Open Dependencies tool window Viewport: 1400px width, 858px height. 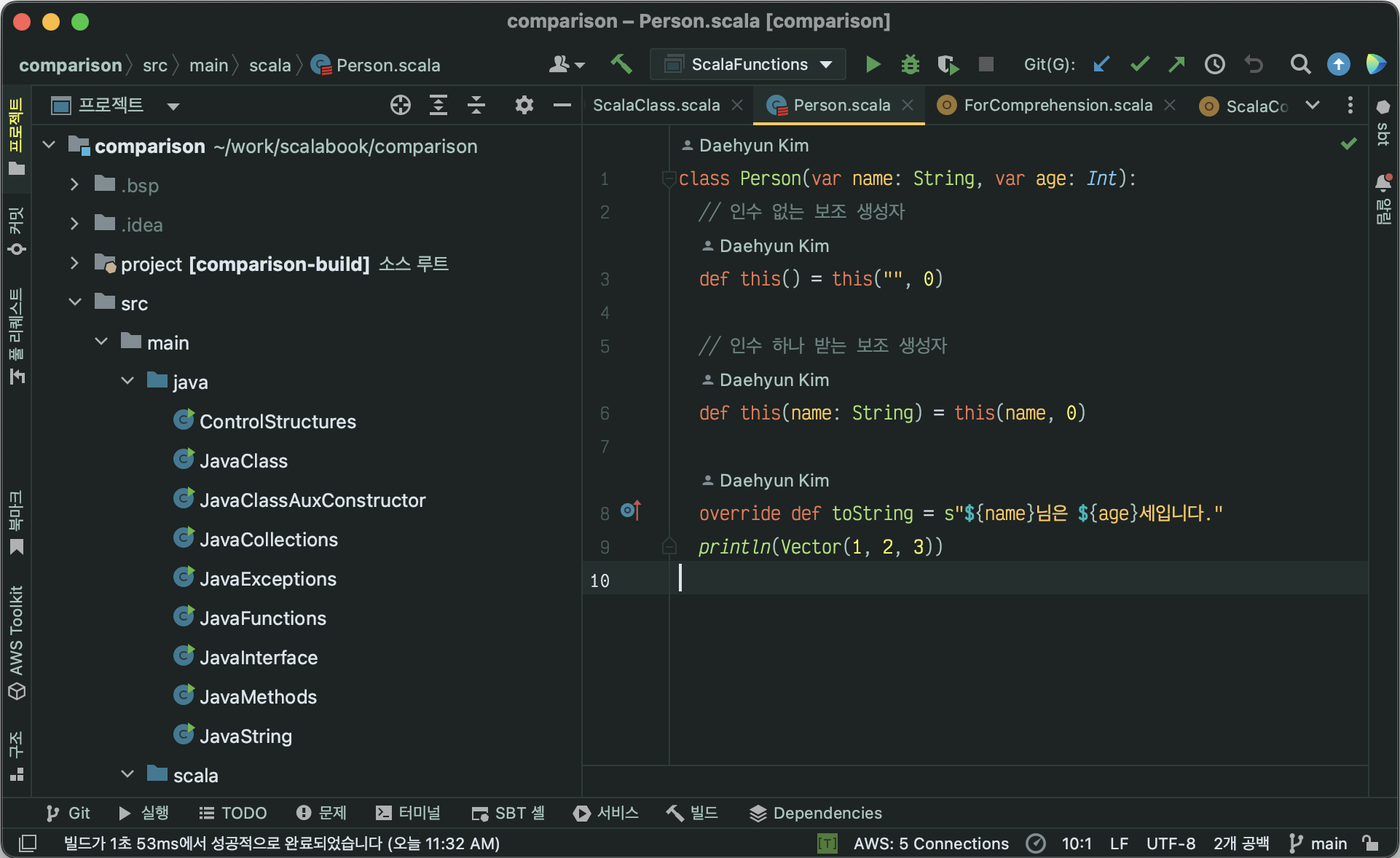[x=816, y=813]
